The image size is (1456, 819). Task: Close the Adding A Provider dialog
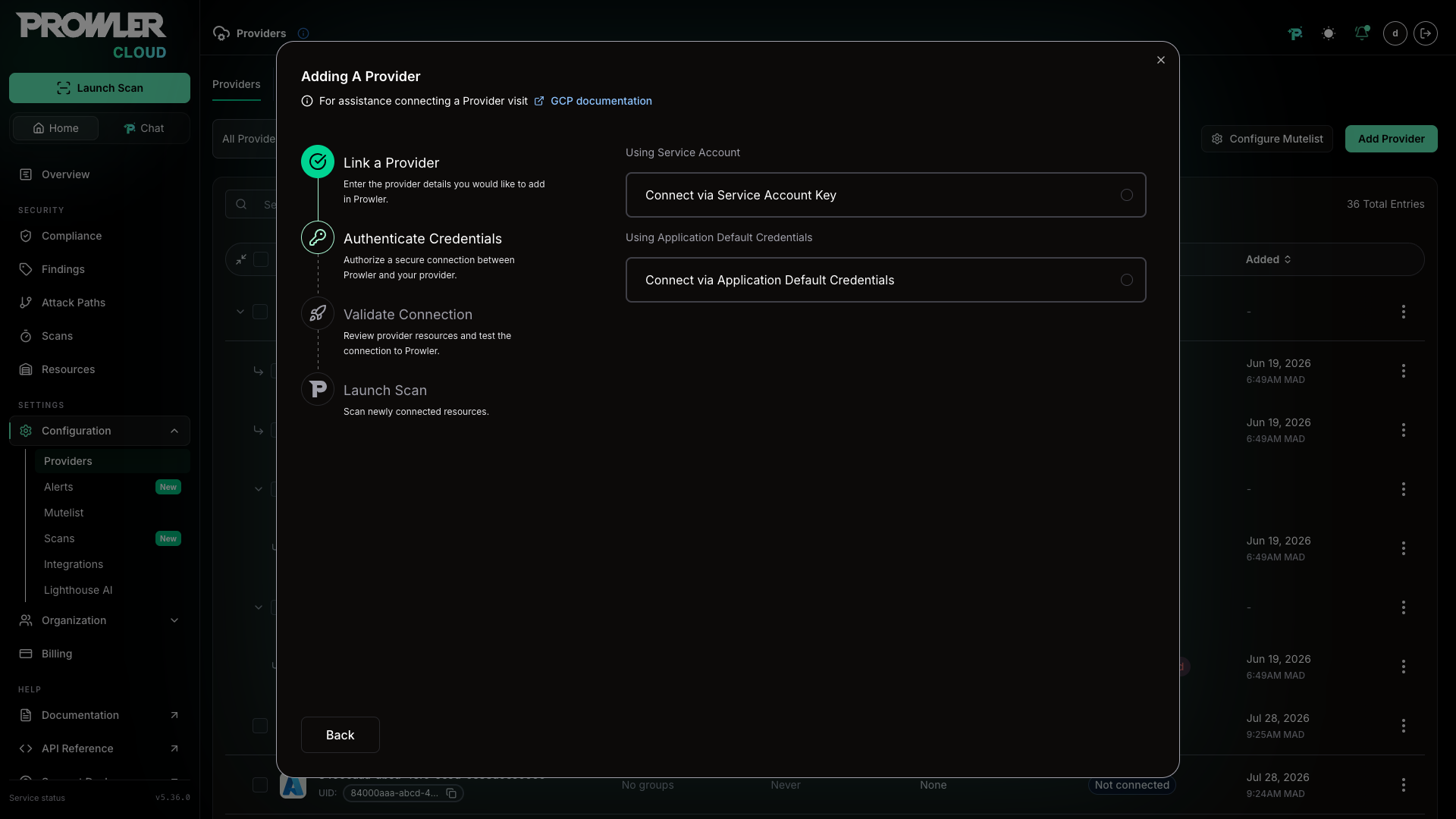pyautogui.click(x=1161, y=60)
